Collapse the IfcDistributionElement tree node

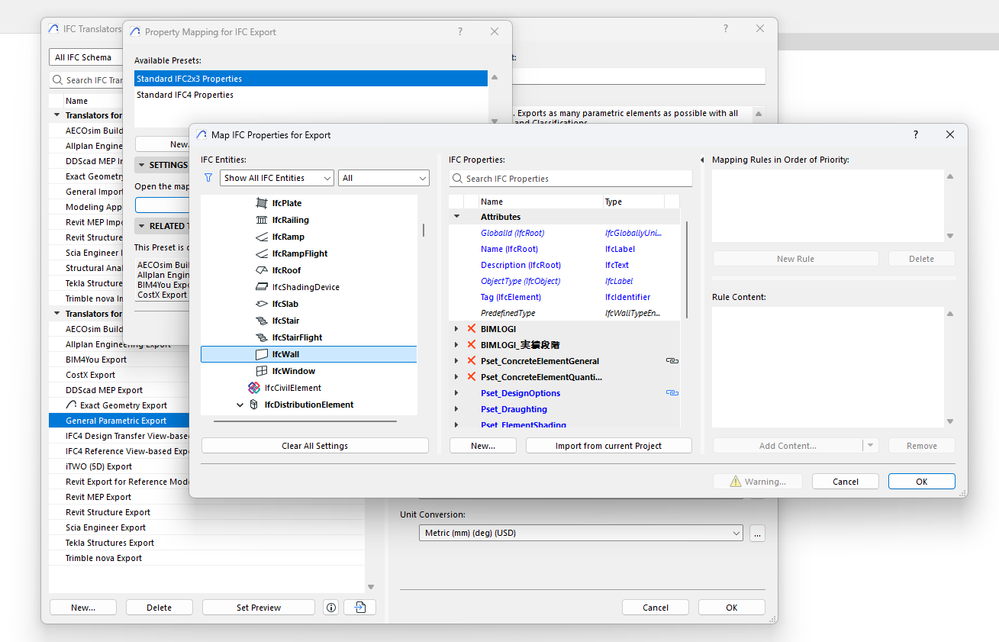pos(240,404)
